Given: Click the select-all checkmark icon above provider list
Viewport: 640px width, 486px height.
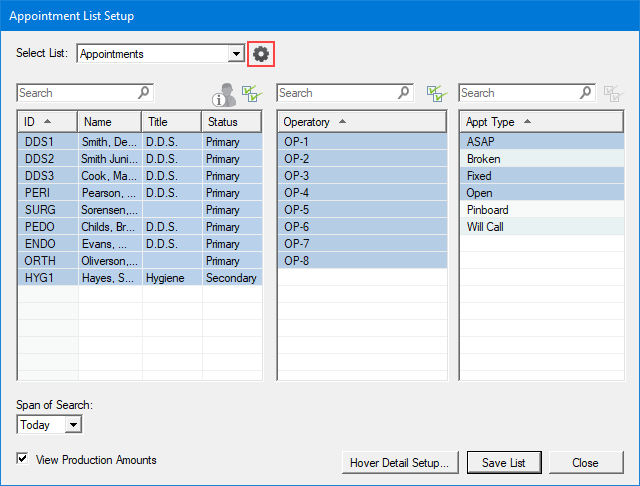Looking at the screenshot, I should [251, 93].
